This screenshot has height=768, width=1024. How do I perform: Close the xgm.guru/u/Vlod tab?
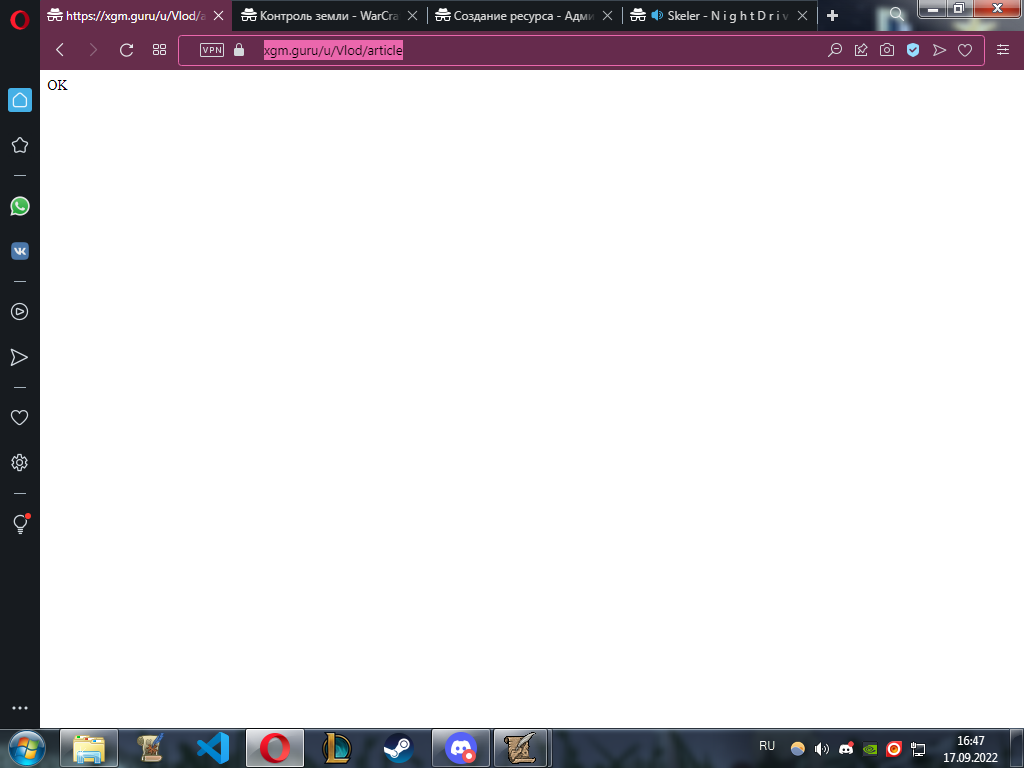(x=219, y=16)
